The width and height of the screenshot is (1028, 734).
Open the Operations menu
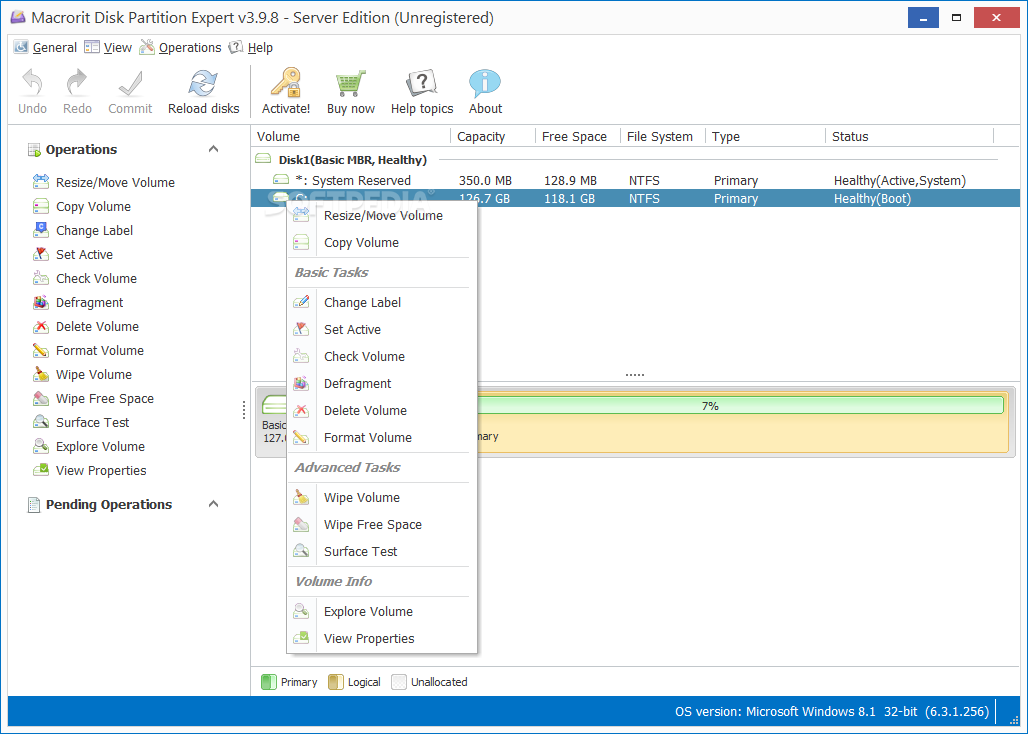click(x=180, y=47)
